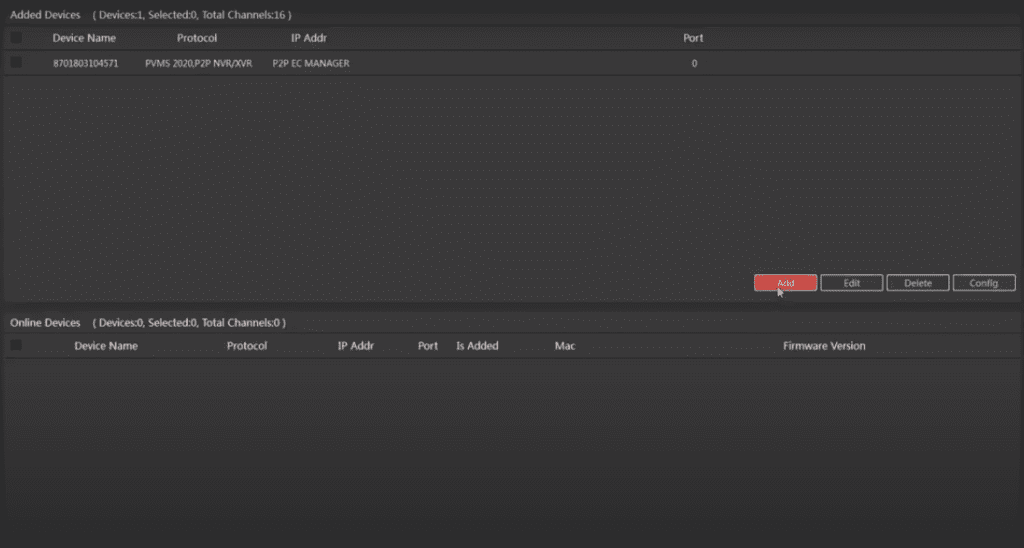The width and height of the screenshot is (1024, 548).
Task: Tick the select-all checkbox in Added Devices header
Action: (x=16, y=38)
